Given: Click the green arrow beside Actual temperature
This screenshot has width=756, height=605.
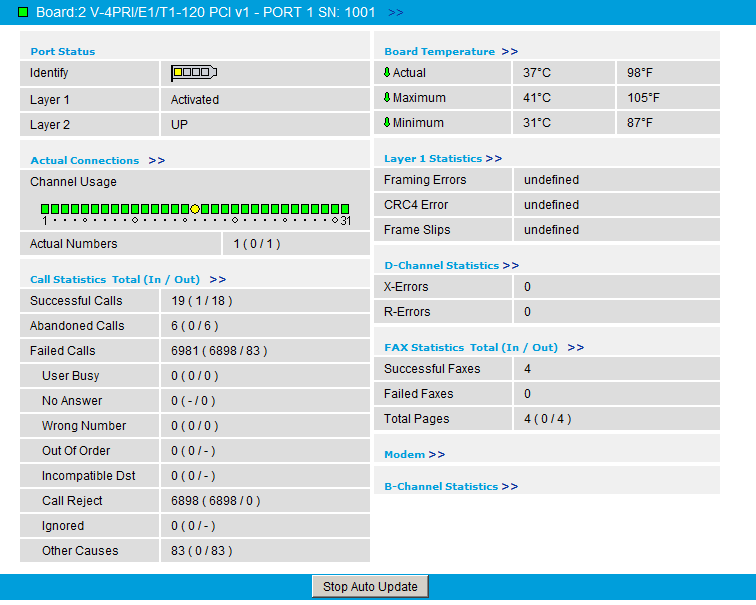Looking at the screenshot, I should pos(387,73).
